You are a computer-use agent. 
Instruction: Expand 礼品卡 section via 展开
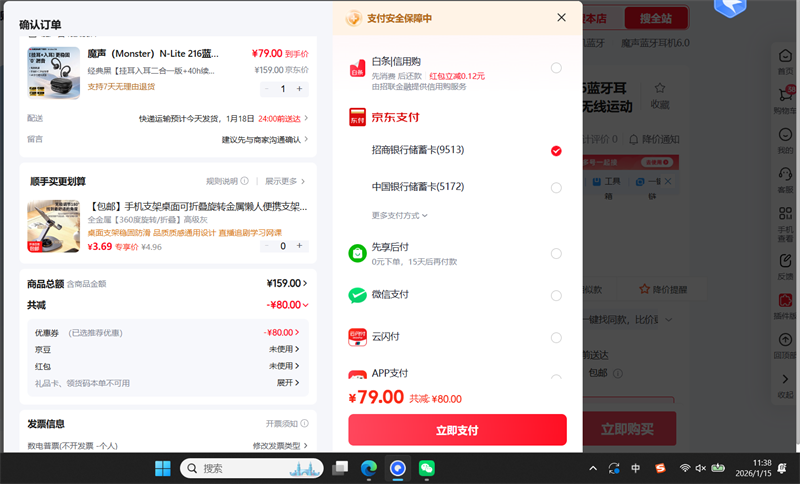(288, 383)
